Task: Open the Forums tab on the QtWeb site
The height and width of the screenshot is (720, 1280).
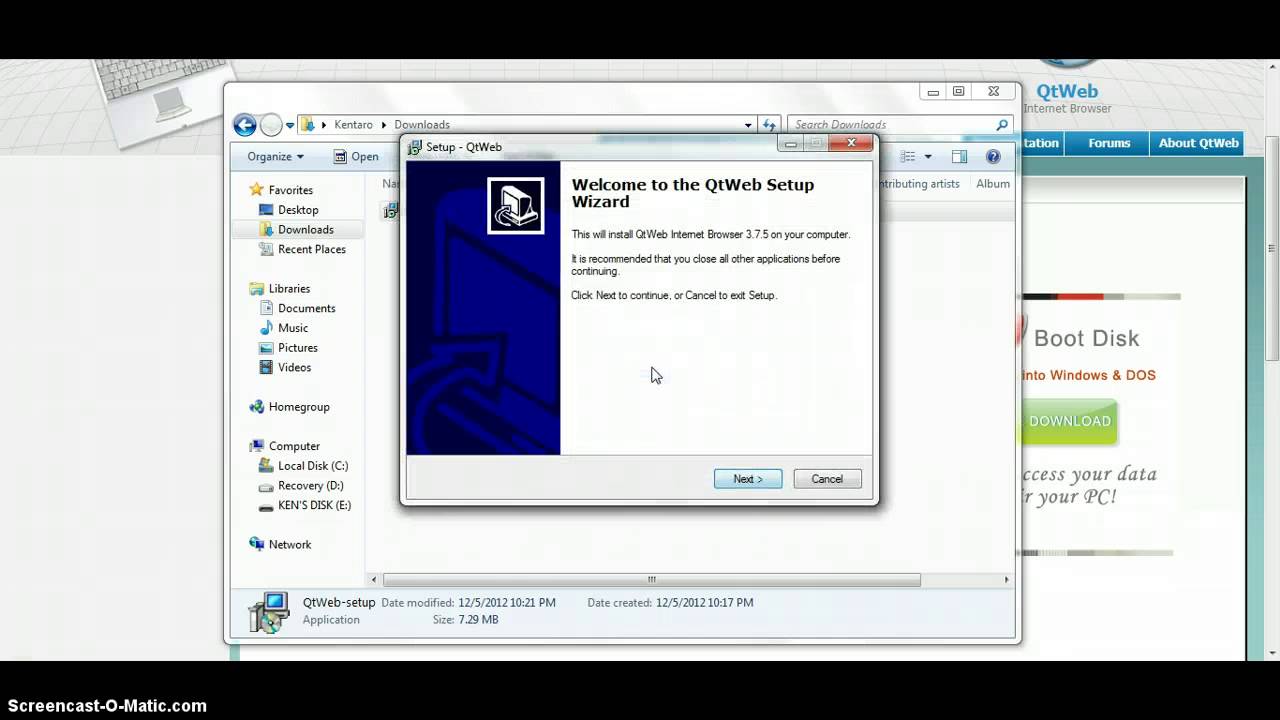Action: pyautogui.click(x=1109, y=143)
